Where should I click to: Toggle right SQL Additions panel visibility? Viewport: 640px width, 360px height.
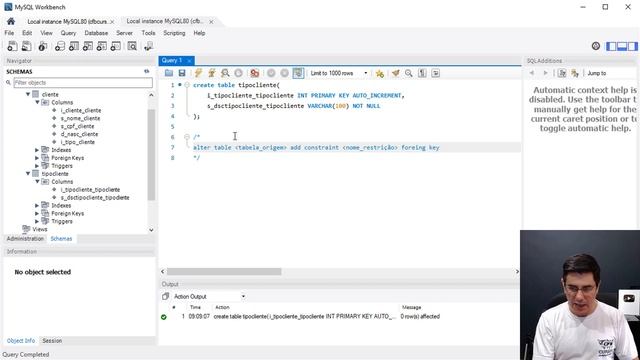tap(632, 46)
